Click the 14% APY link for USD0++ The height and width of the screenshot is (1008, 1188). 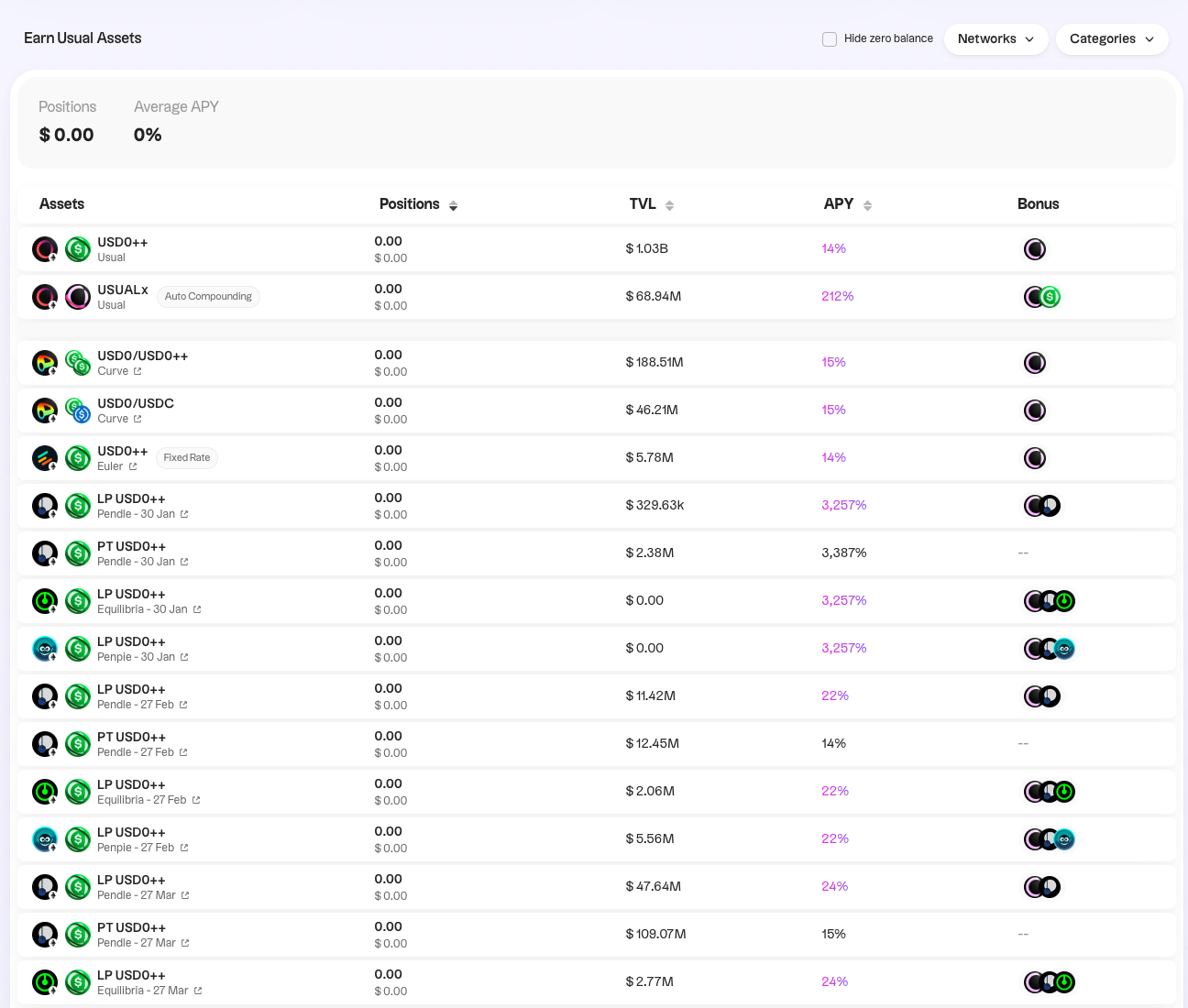(833, 248)
